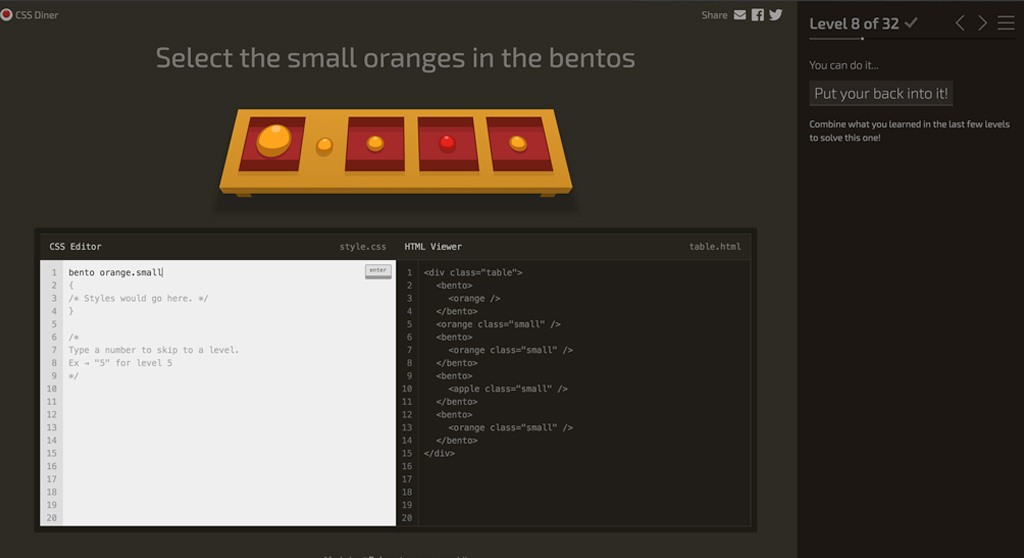
Task: Click the large orange in first bento
Action: click(273, 140)
